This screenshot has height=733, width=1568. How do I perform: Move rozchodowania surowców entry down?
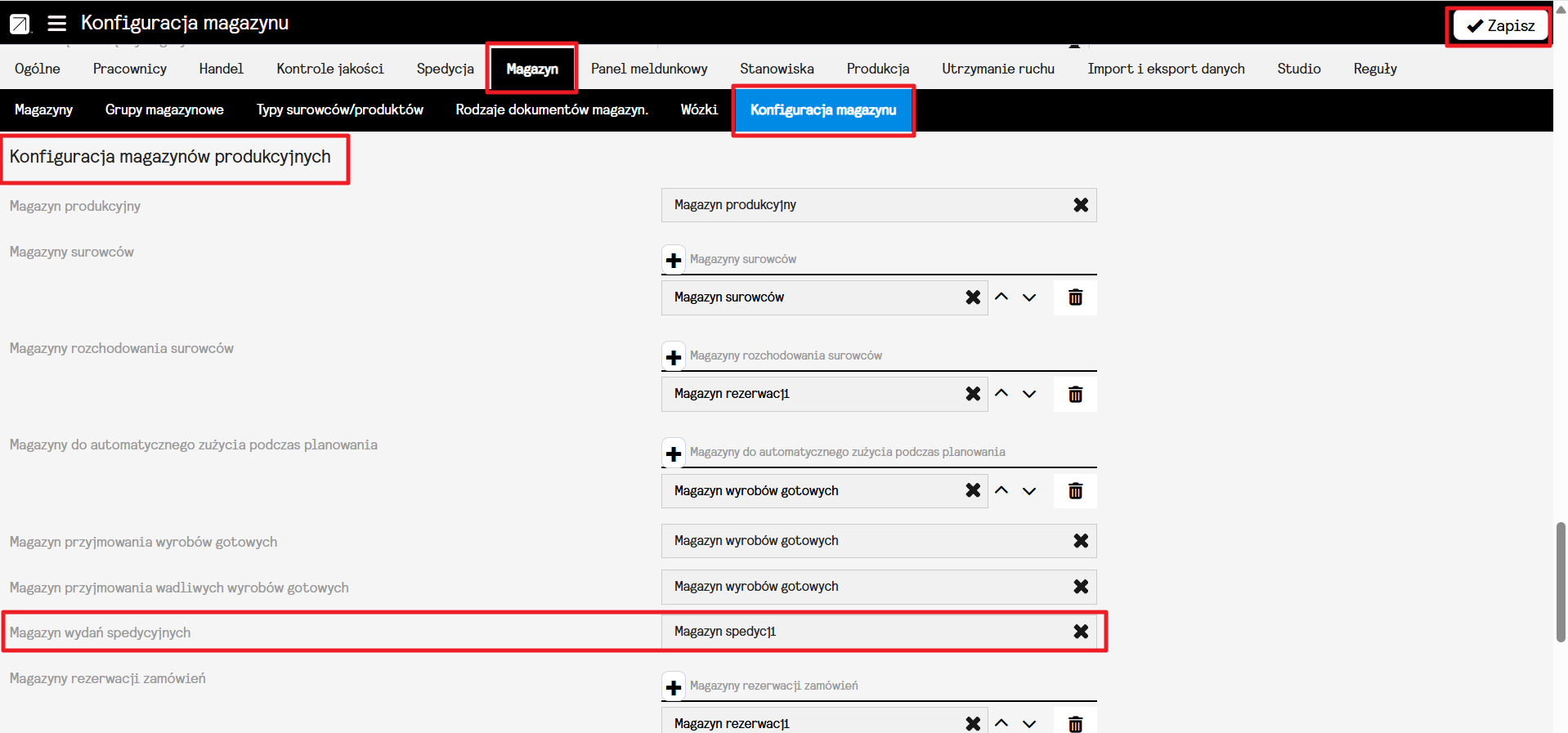click(x=1029, y=394)
